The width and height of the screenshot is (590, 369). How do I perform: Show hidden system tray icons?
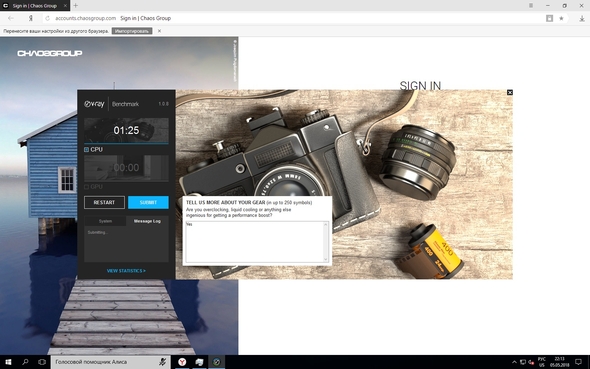[514, 362]
